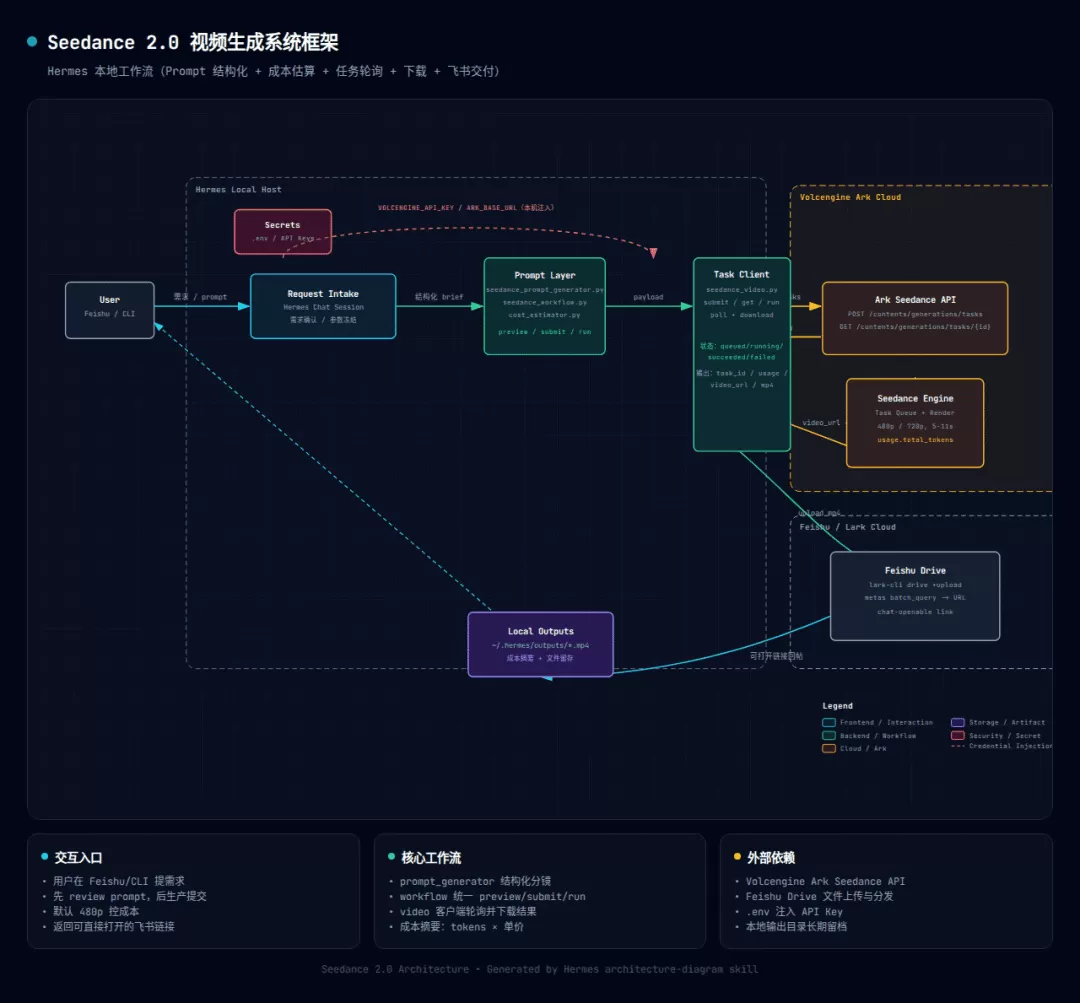Click the "video_url" edge label
This screenshot has height=1003, width=1080.
click(821, 422)
